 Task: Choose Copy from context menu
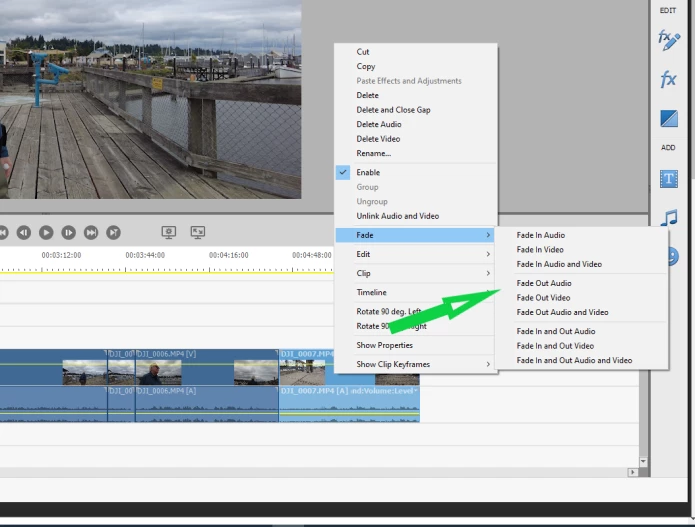coord(366,66)
